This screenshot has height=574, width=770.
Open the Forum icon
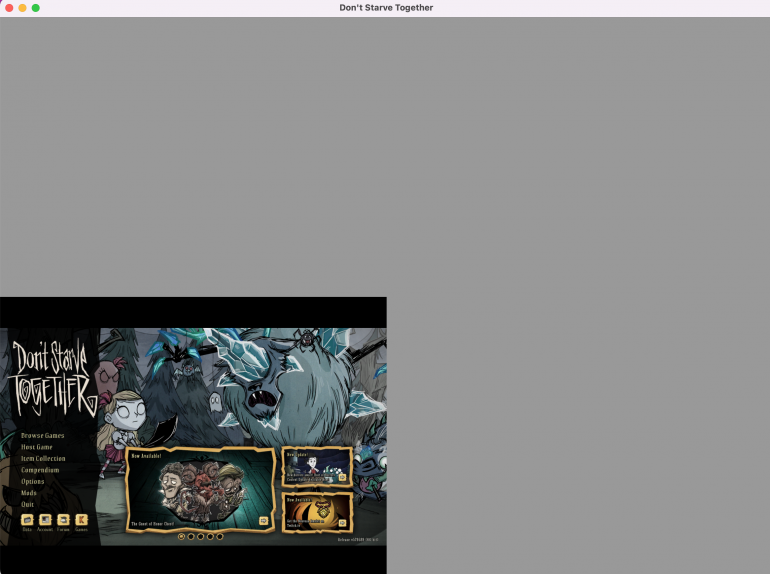[x=63, y=519]
